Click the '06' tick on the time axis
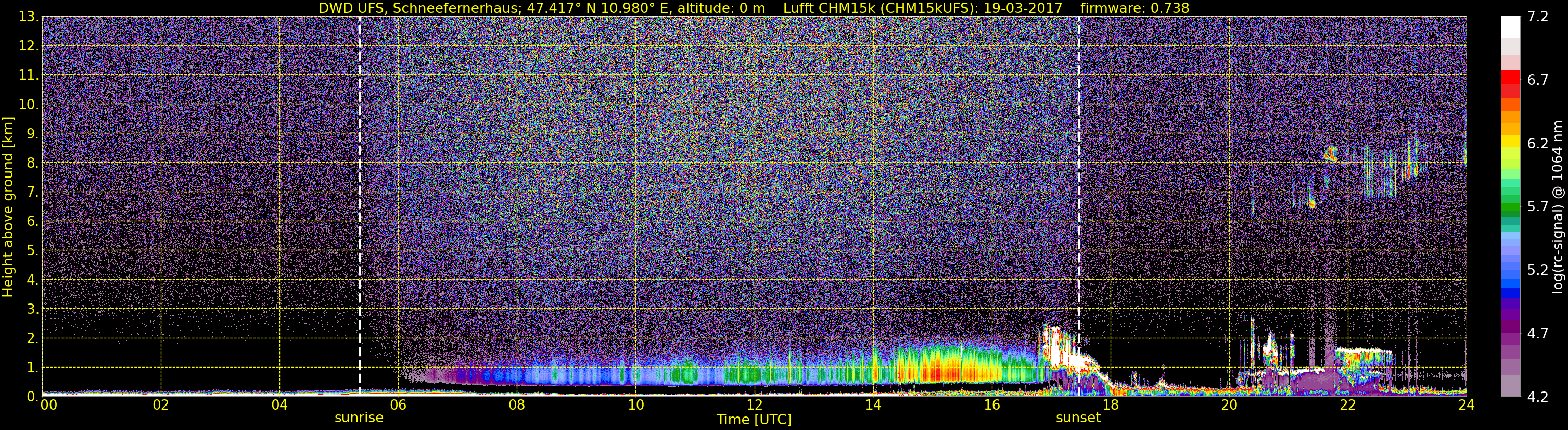The height and width of the screenshot is (430, 1568). click(398, 405)
